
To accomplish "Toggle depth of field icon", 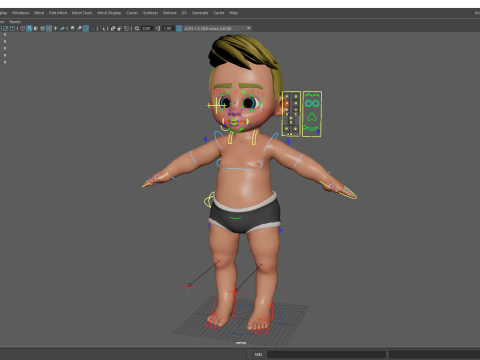I will point(92,28).
